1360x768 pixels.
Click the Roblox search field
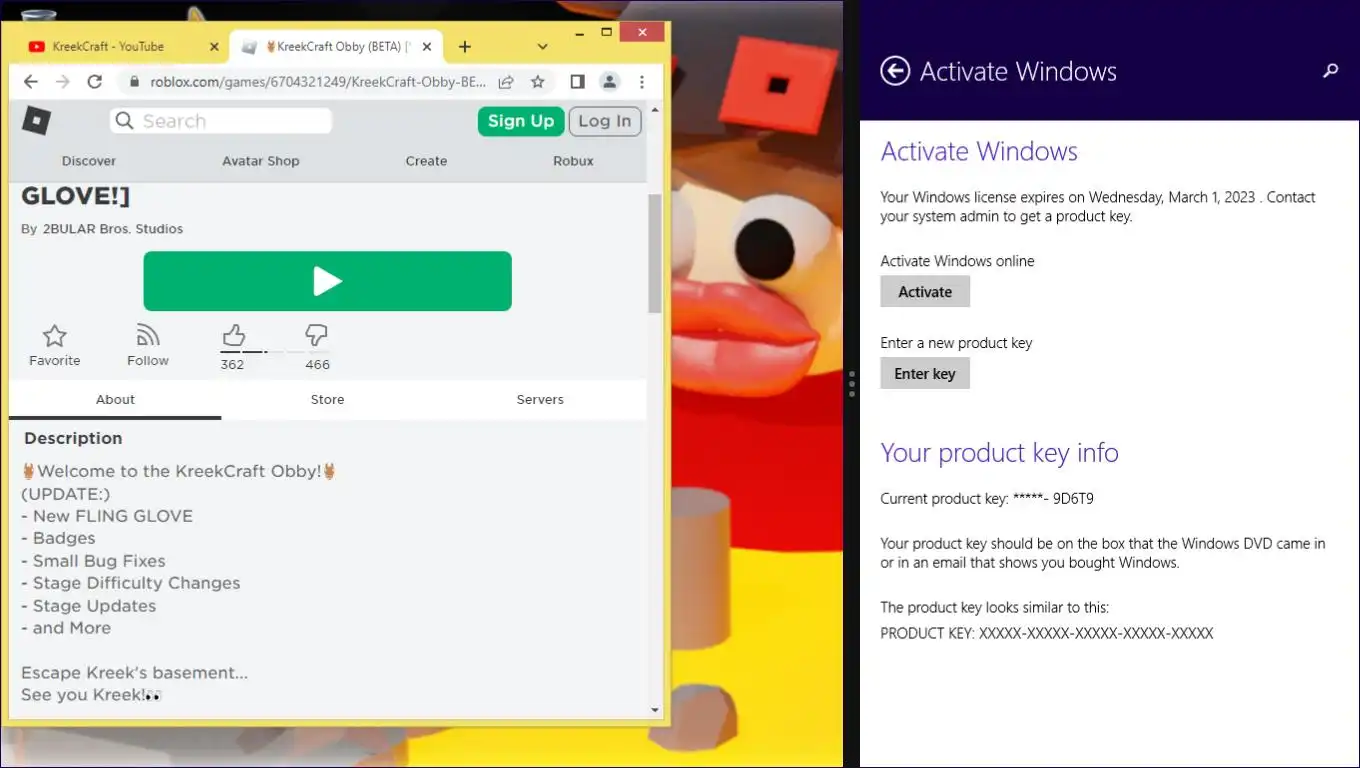(221, 121)
